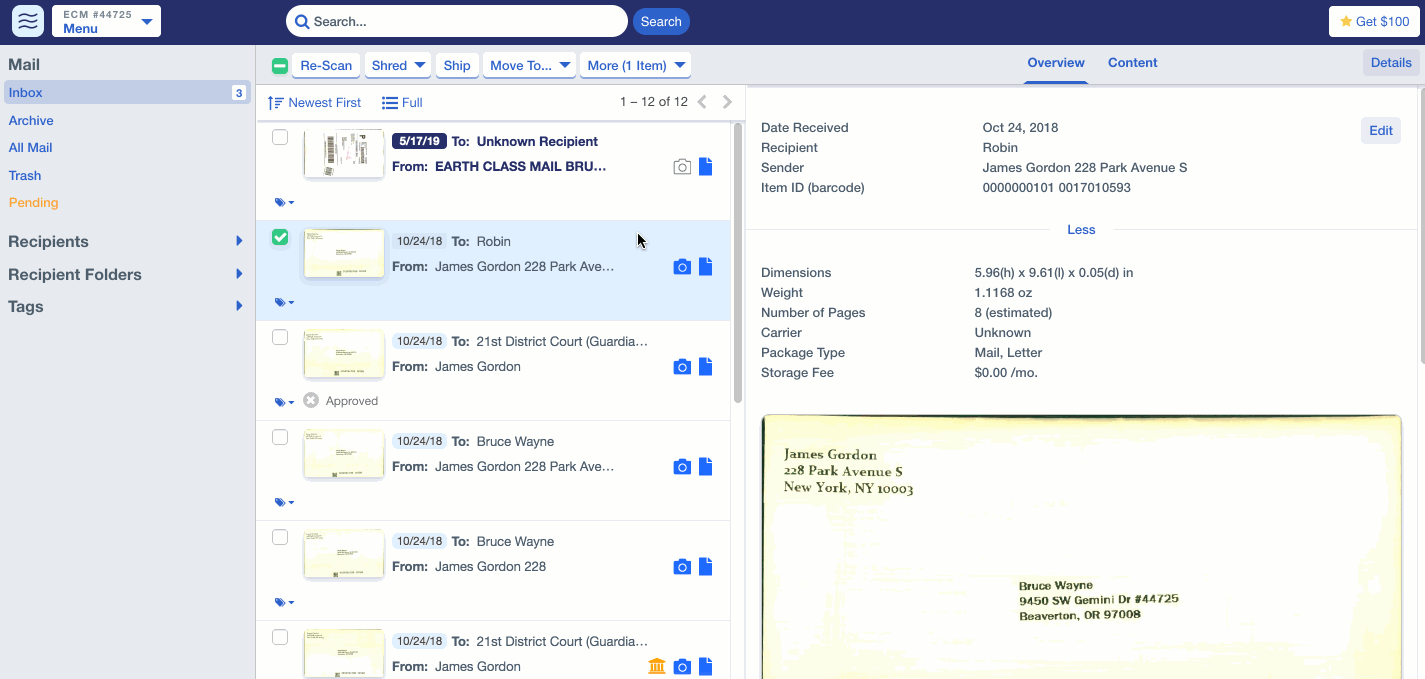Click the Re-Scan button
This screenshot has width=1425, height=679.
click(326, 66)
